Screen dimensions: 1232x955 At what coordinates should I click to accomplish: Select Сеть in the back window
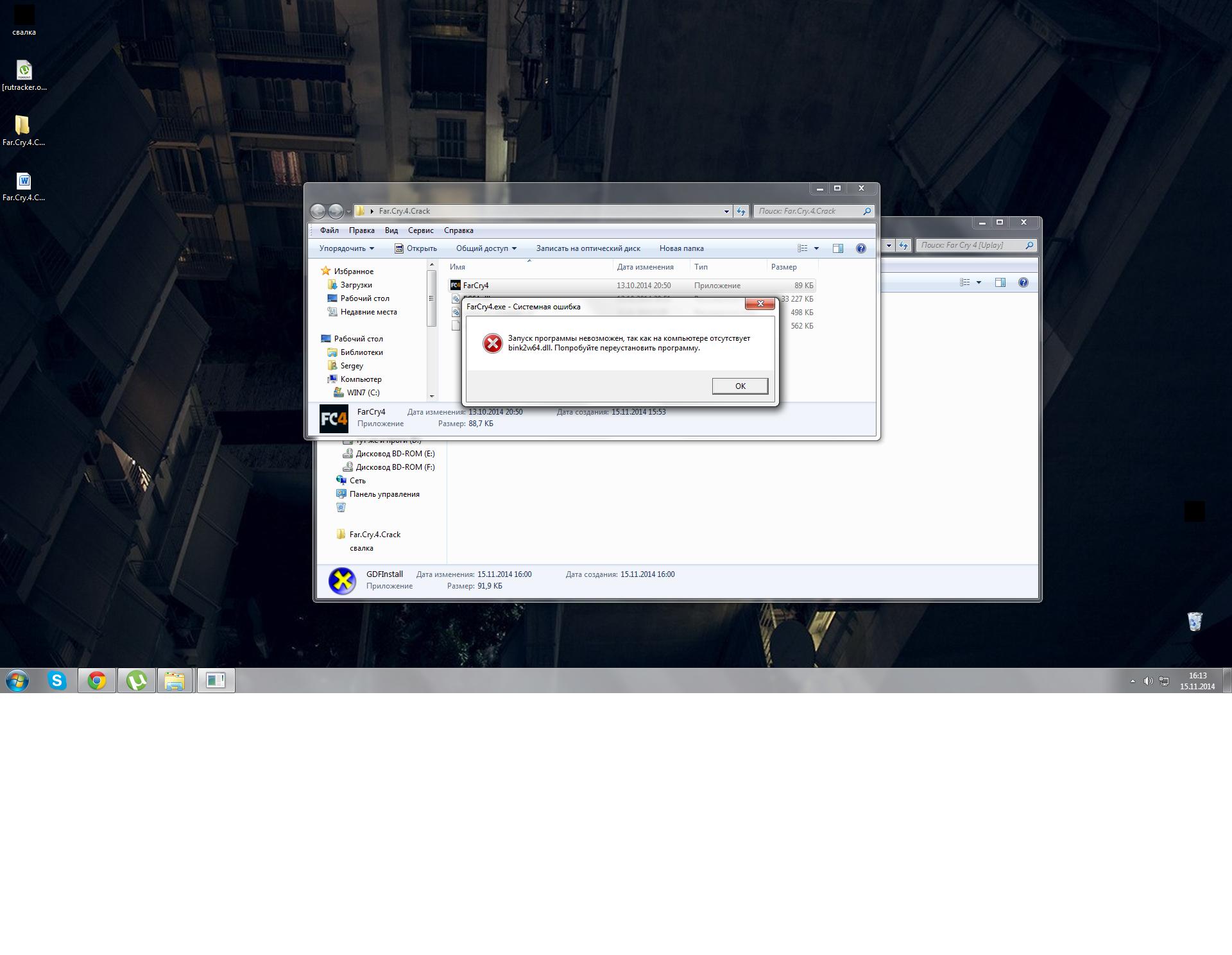[x=357, y=481]
